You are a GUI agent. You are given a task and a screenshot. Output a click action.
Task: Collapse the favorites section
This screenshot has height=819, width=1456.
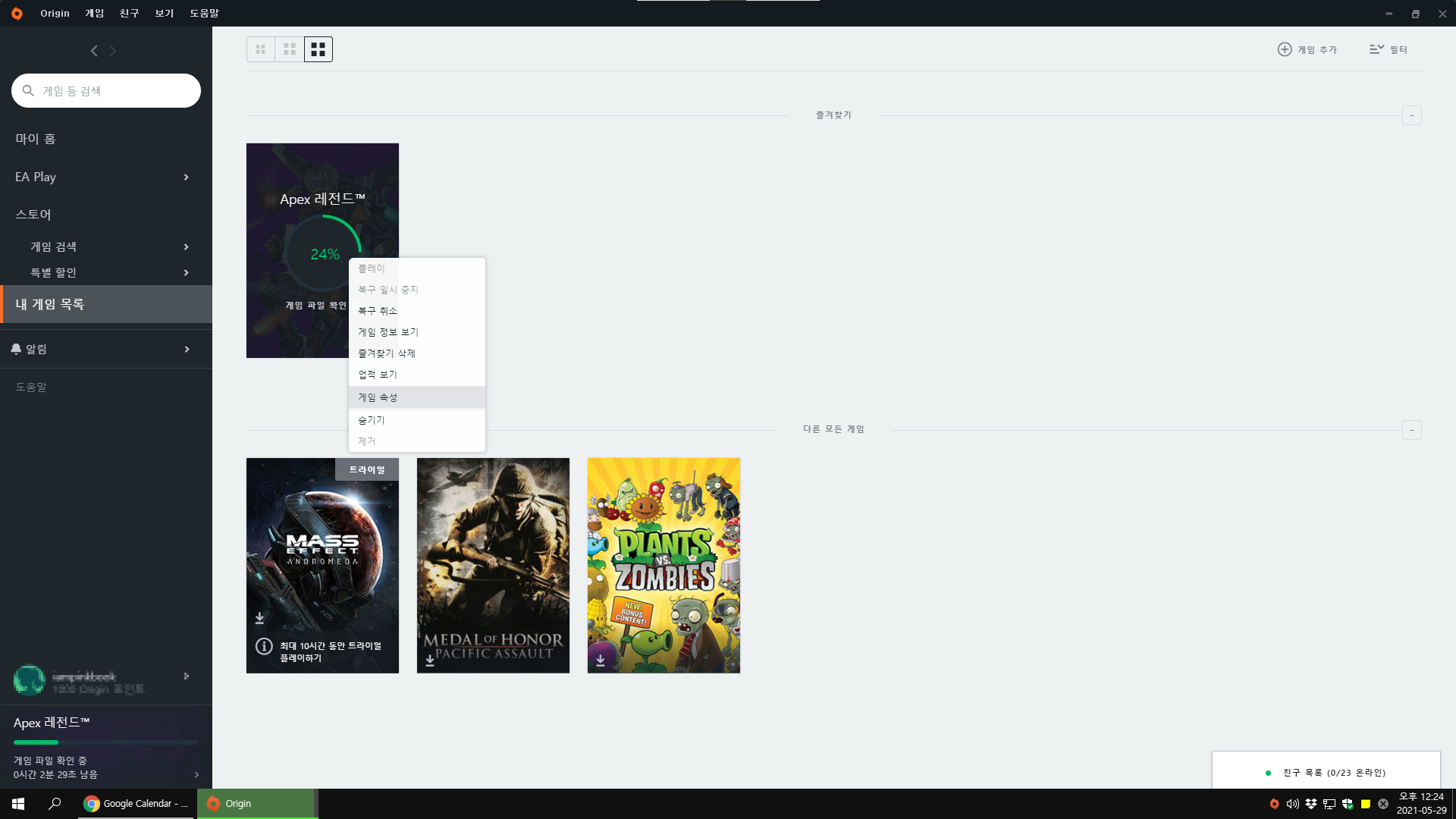[1411, 115]
